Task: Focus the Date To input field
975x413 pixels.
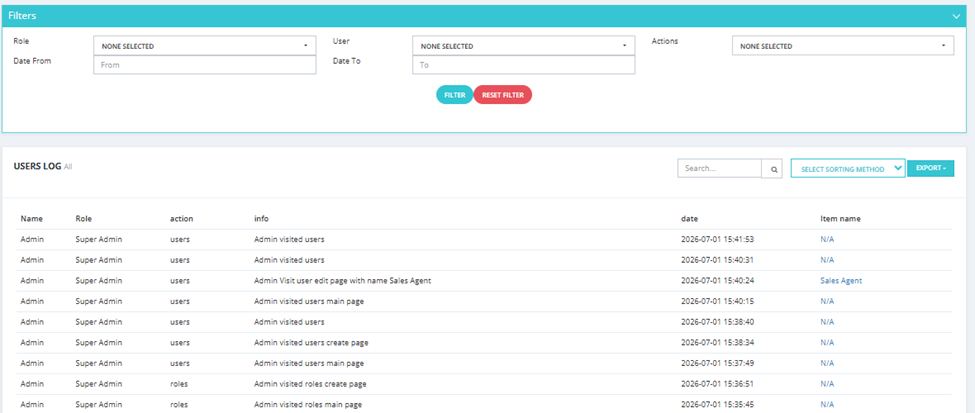Action: coord(524,65)
